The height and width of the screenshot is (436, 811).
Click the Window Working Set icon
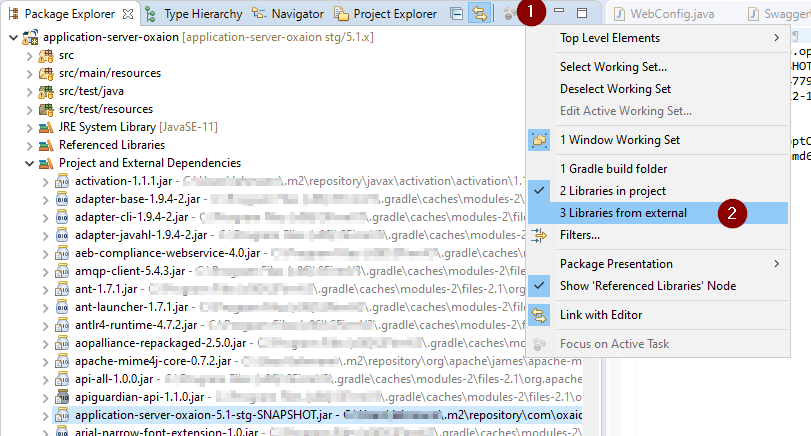[x=539, y=140]
